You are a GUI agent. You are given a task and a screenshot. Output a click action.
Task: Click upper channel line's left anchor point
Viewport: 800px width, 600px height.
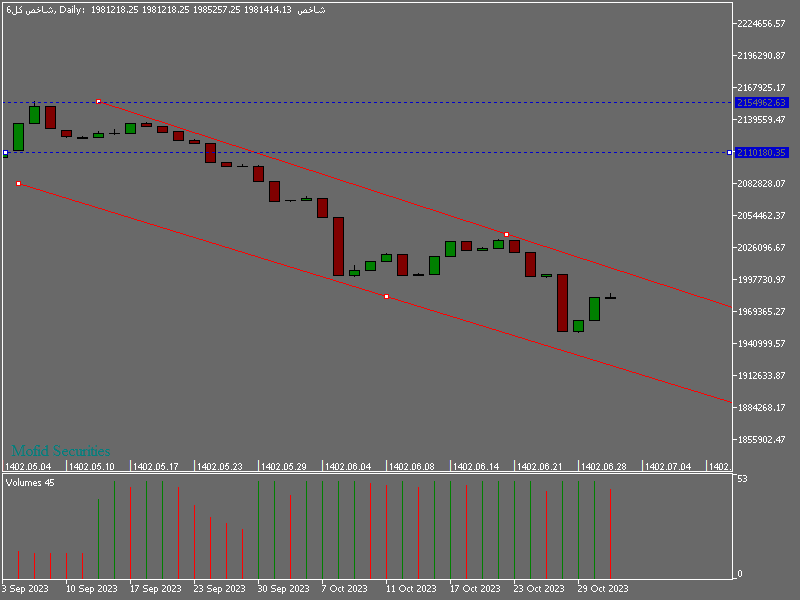click(98, 101)
